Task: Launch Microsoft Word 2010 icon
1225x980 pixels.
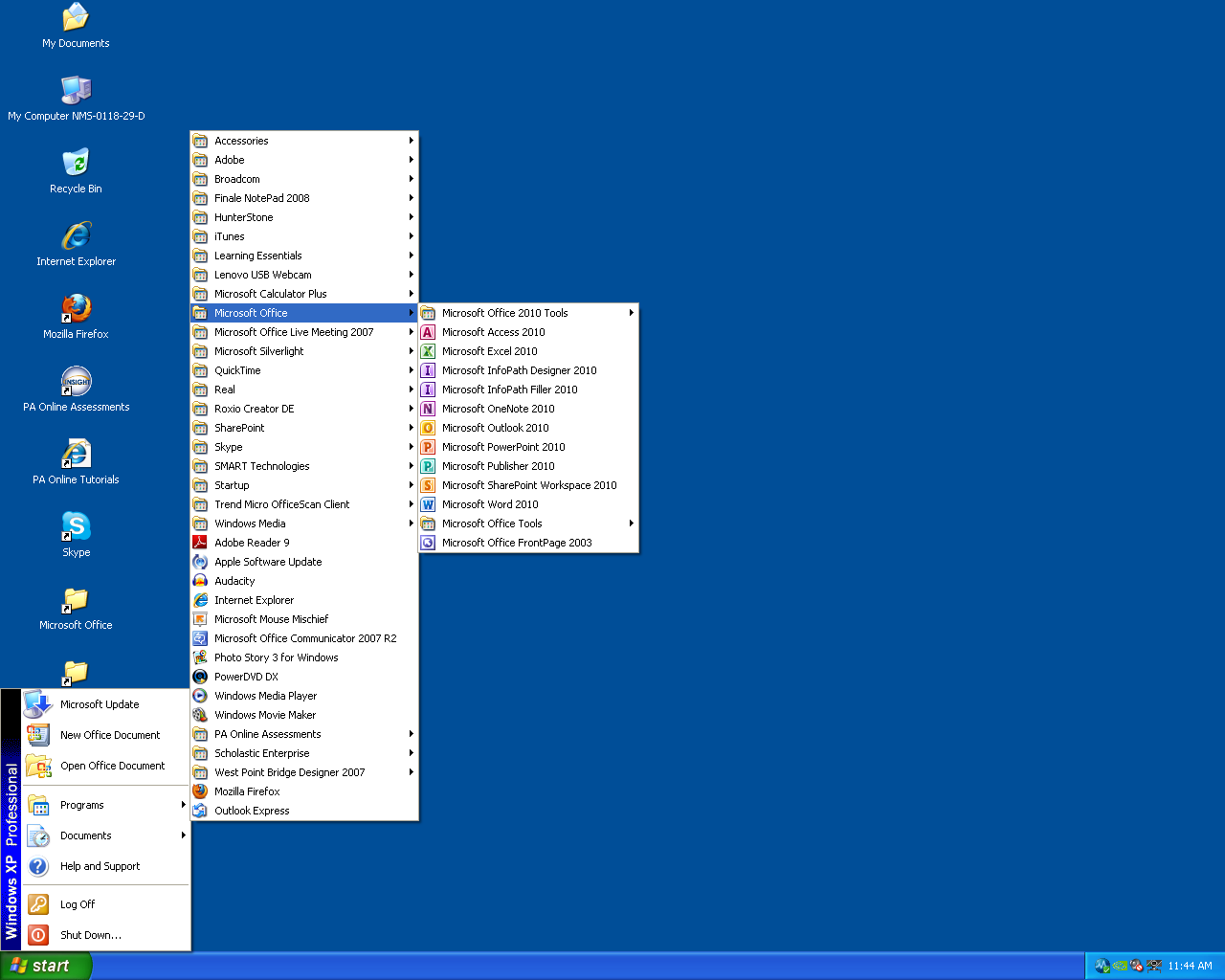Action: point(428,504)
